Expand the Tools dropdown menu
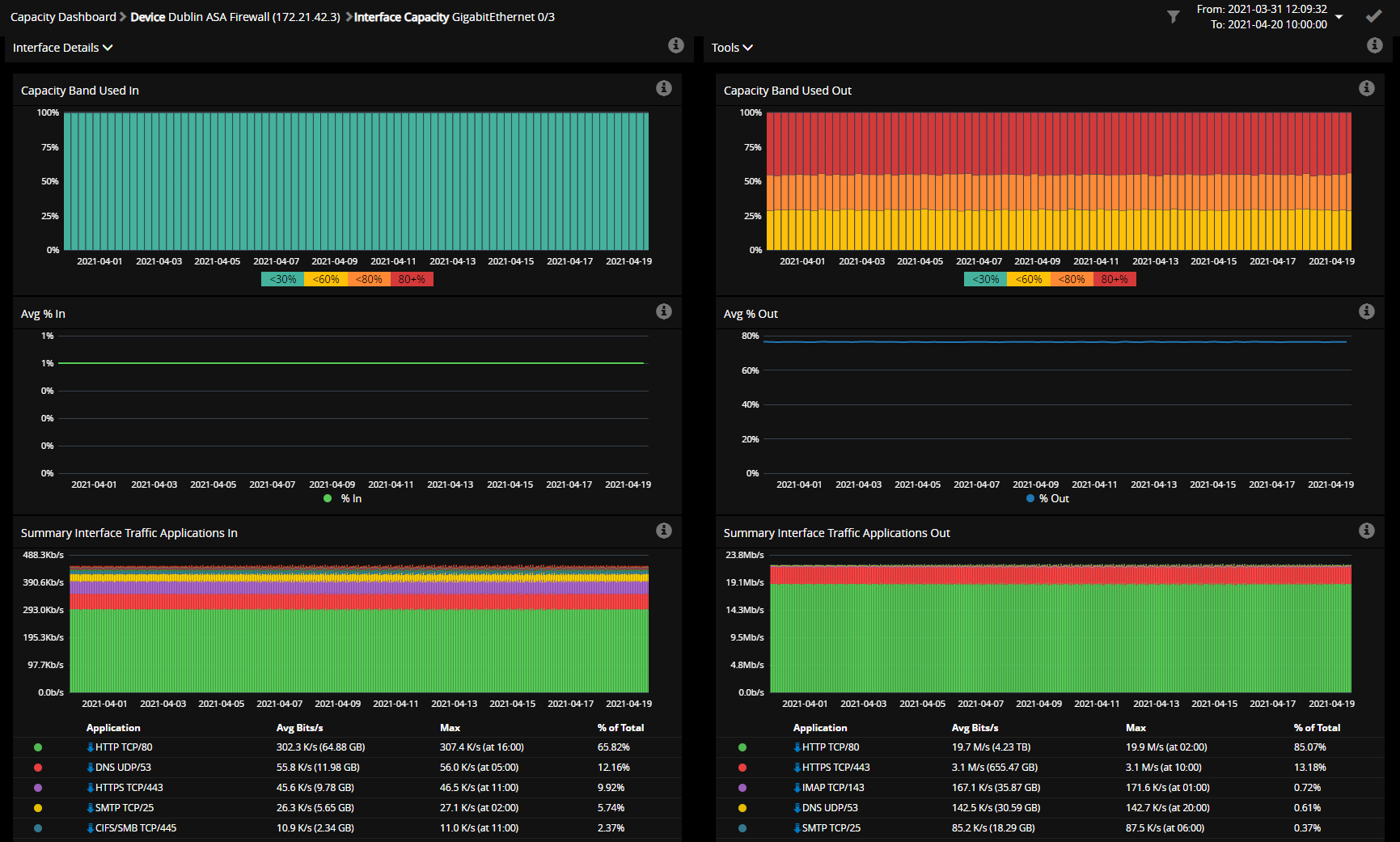The image size is (1400, 842). coord(732,48)
